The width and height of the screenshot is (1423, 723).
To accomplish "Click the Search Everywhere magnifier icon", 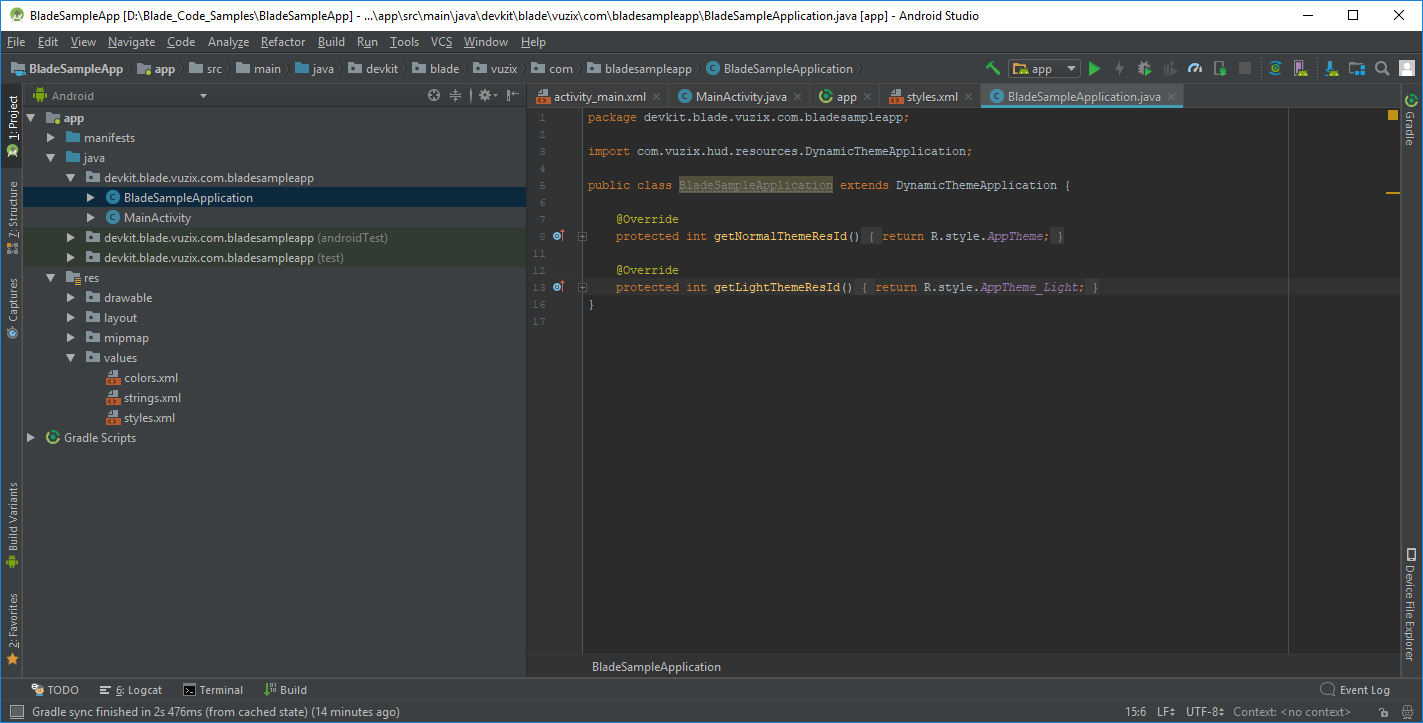I will 1382,68.
